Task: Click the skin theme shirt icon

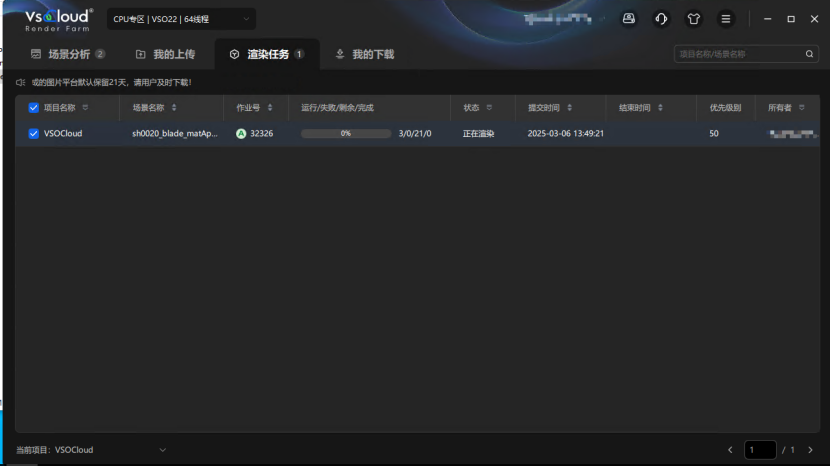Action: [x=693, y=19]
